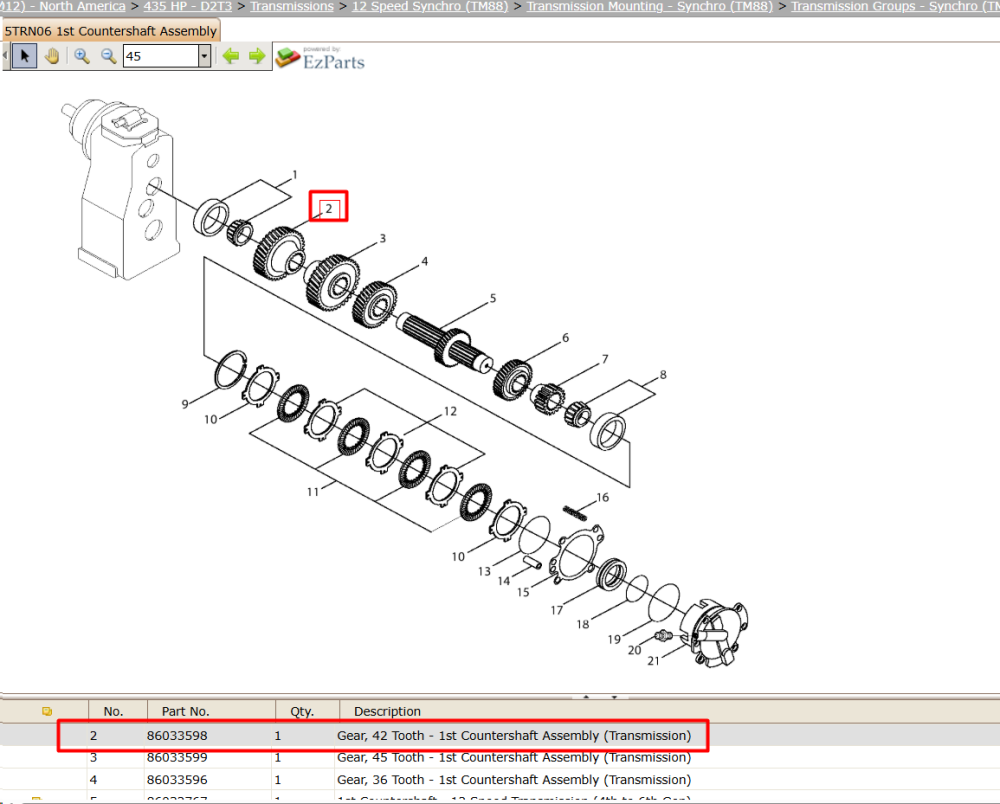Viewport: 1000px width, 804px height.
Task: Click the zoom value field showing 45
Action: [x=161, y=56]
